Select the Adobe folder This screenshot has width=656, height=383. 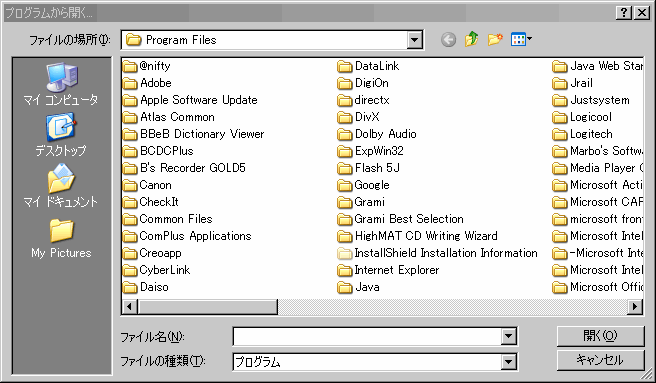click(x=147, y=83)
